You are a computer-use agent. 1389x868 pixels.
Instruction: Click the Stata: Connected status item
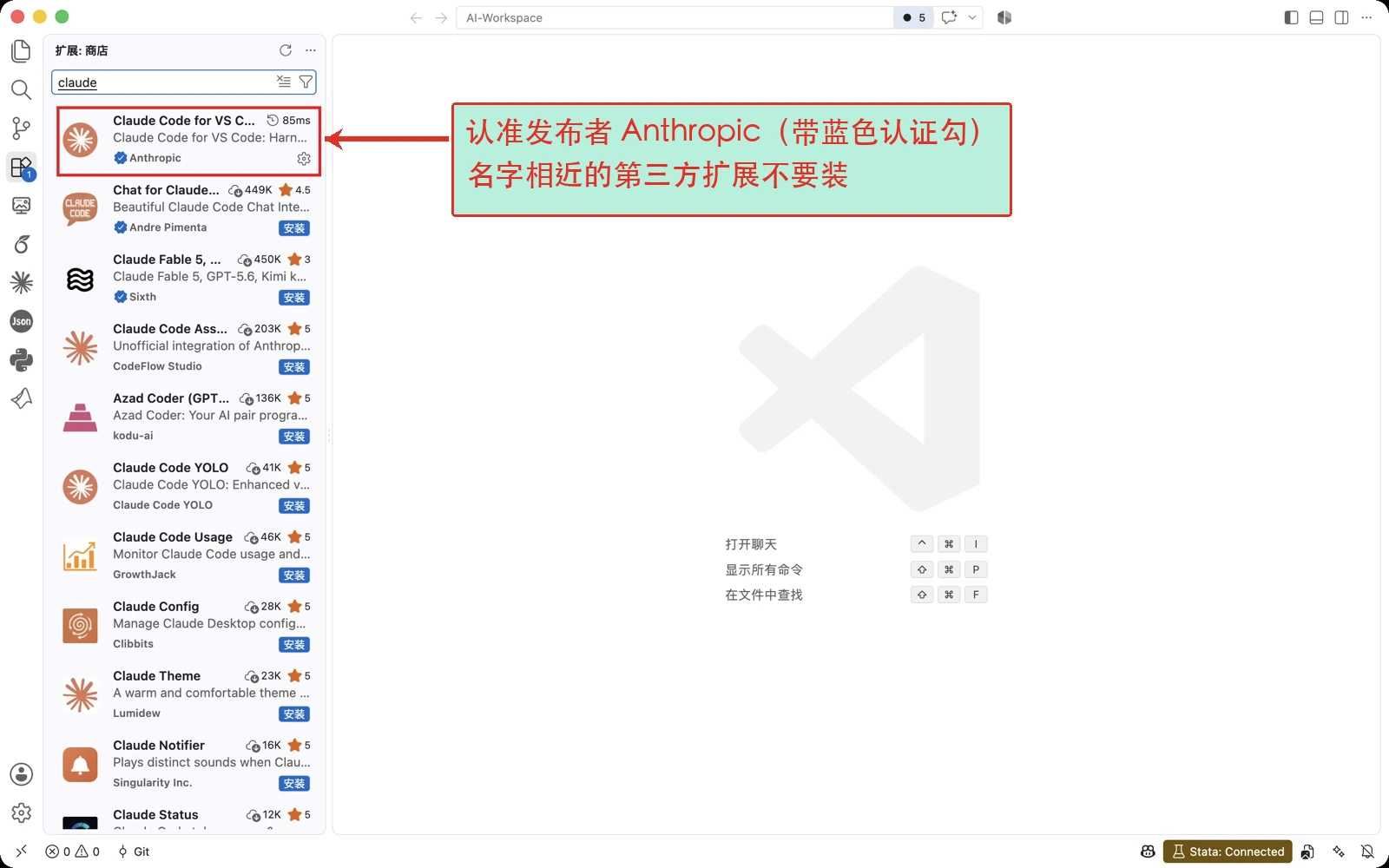1228,852
